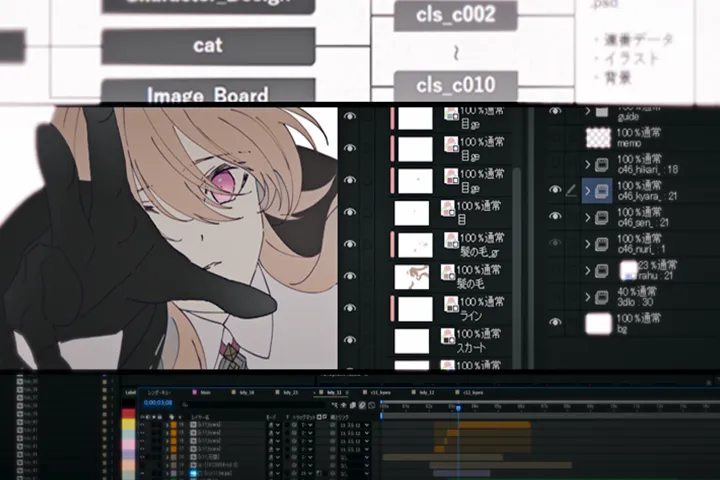Expand the 3dlo folder
The image size is (720, 480).
(588, 297)
